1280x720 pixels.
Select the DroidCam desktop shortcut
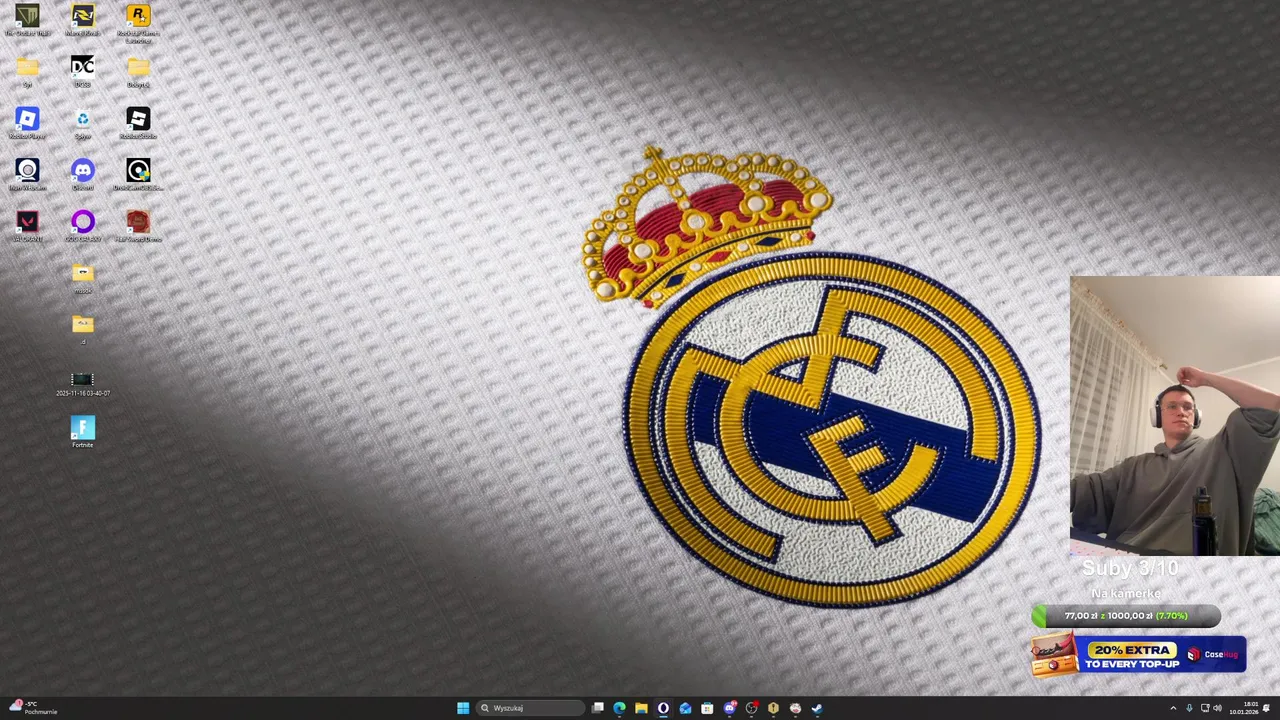coord(138,174)
